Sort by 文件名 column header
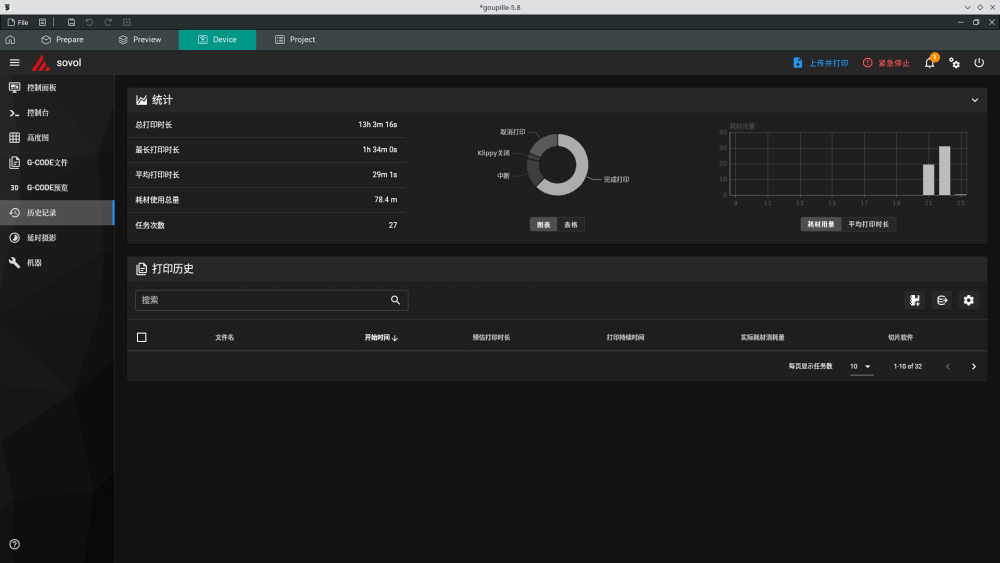This screenshot has width=1000, height=563. point(224,337)
